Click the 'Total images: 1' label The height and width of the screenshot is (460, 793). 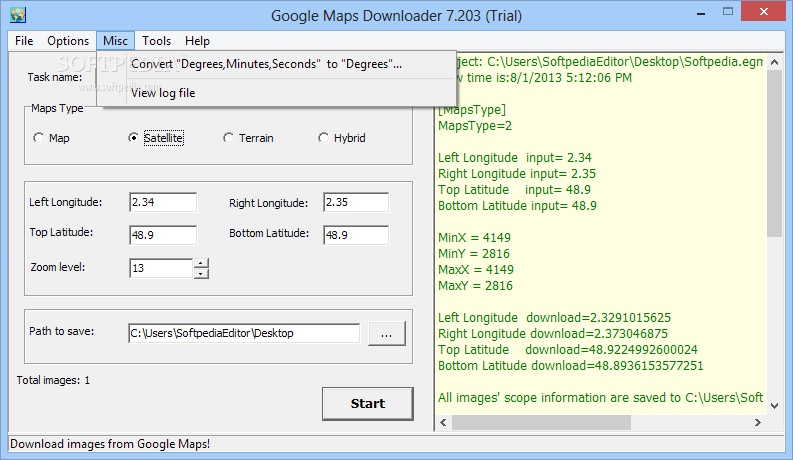click(53, 380)
